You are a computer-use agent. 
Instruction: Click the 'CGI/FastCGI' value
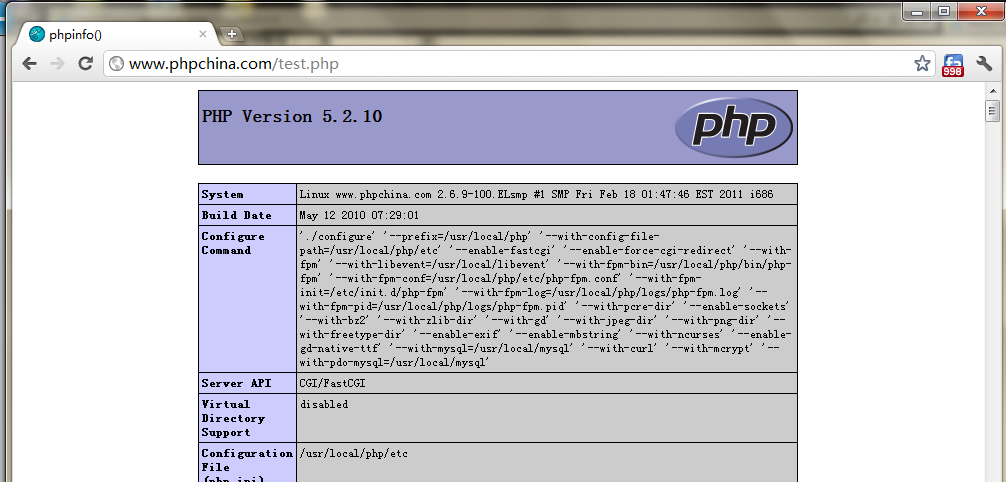click(x=333, y=383)
